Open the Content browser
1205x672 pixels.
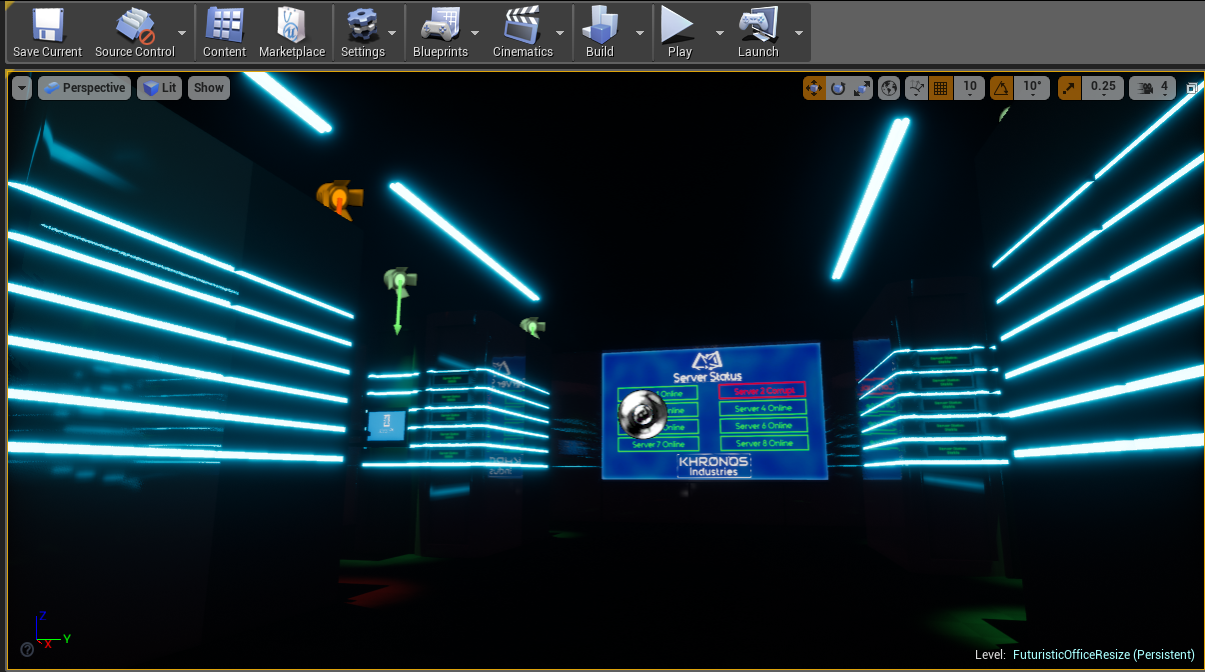224,32
